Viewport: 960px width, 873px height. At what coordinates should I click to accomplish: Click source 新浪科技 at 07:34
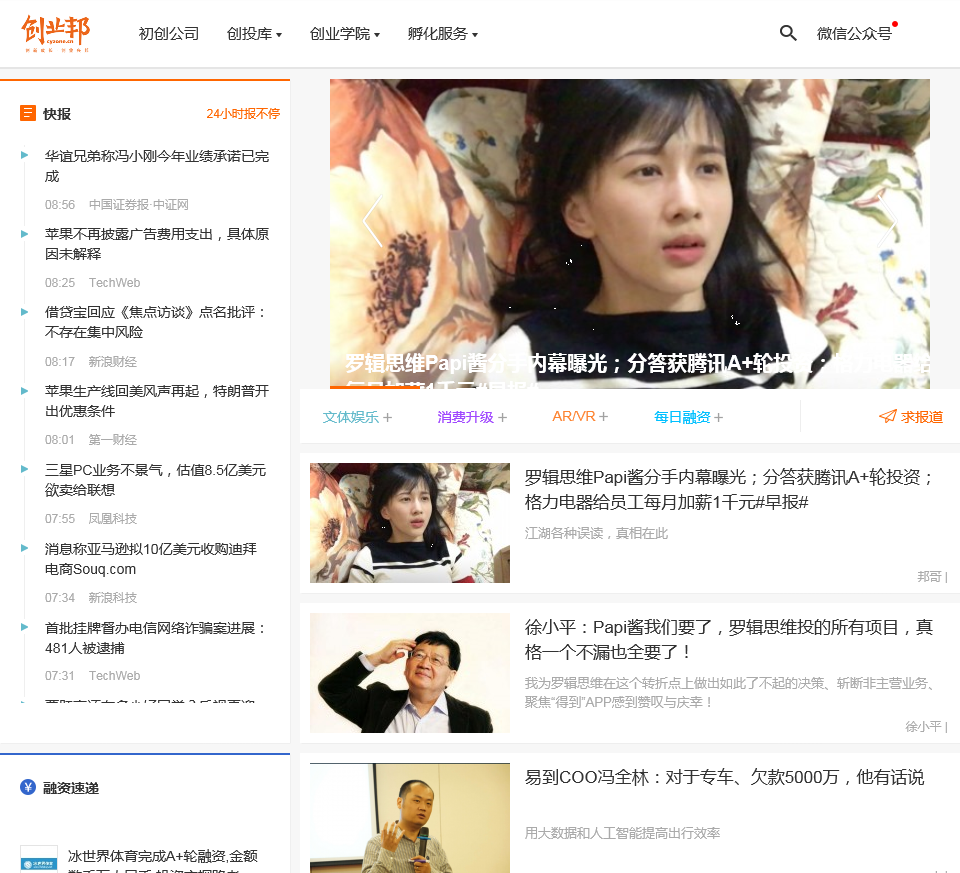pos(113,598)
